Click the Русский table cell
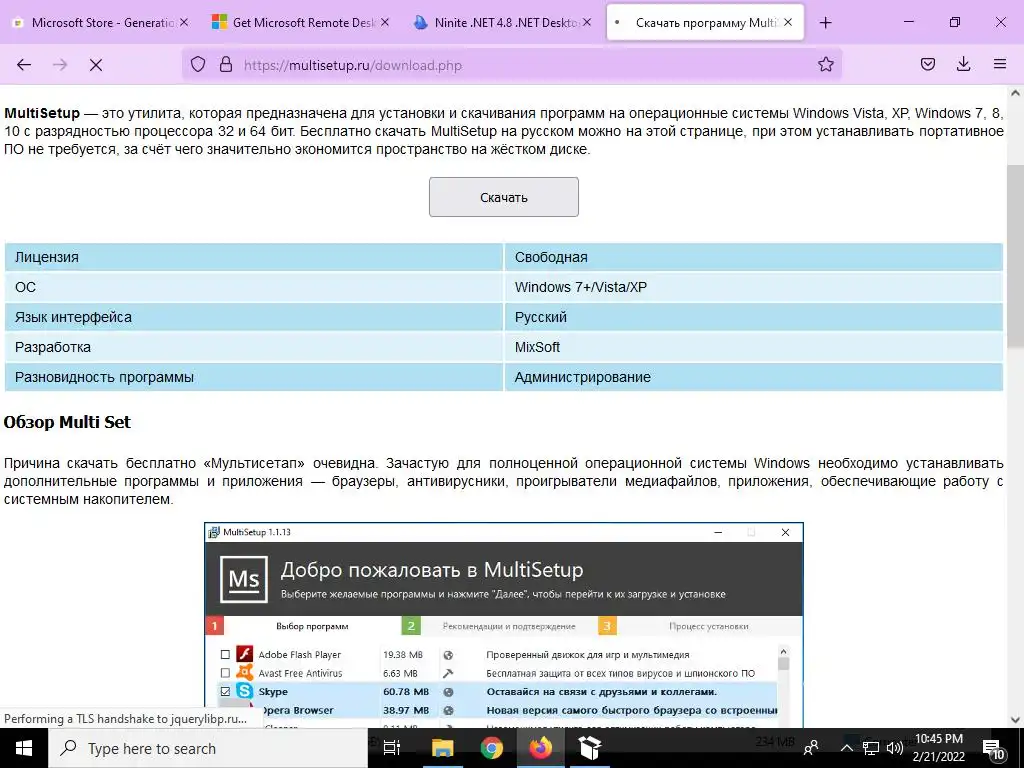Image resolution: width=1024 pixels, height=768 pixels. (754, 317)
